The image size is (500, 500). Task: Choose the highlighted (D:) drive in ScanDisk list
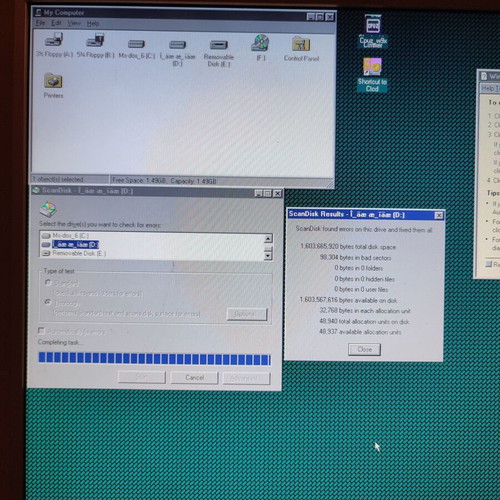tap(70, 245)
